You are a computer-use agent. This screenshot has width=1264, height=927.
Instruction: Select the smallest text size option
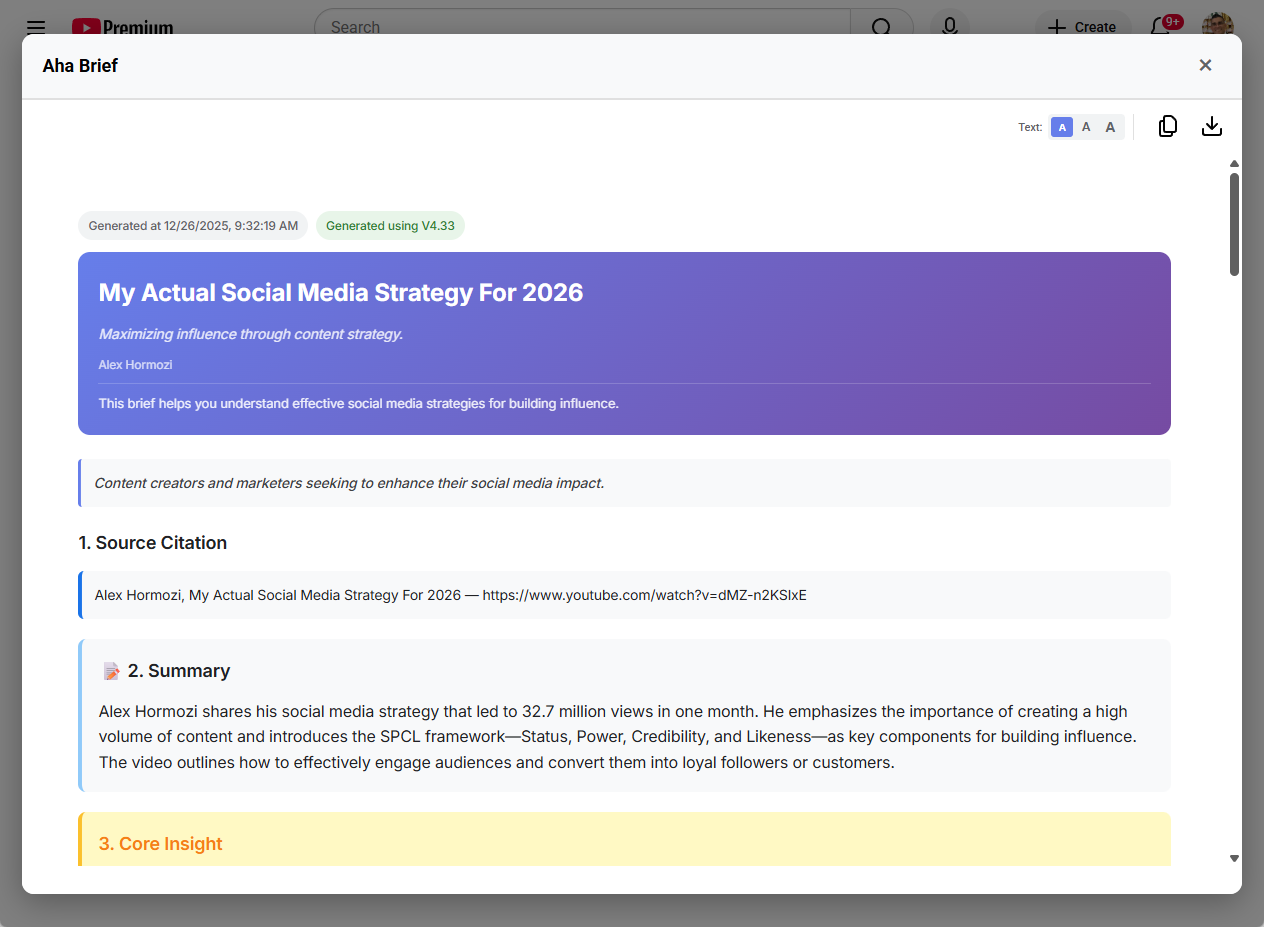tap(1062, 127)
